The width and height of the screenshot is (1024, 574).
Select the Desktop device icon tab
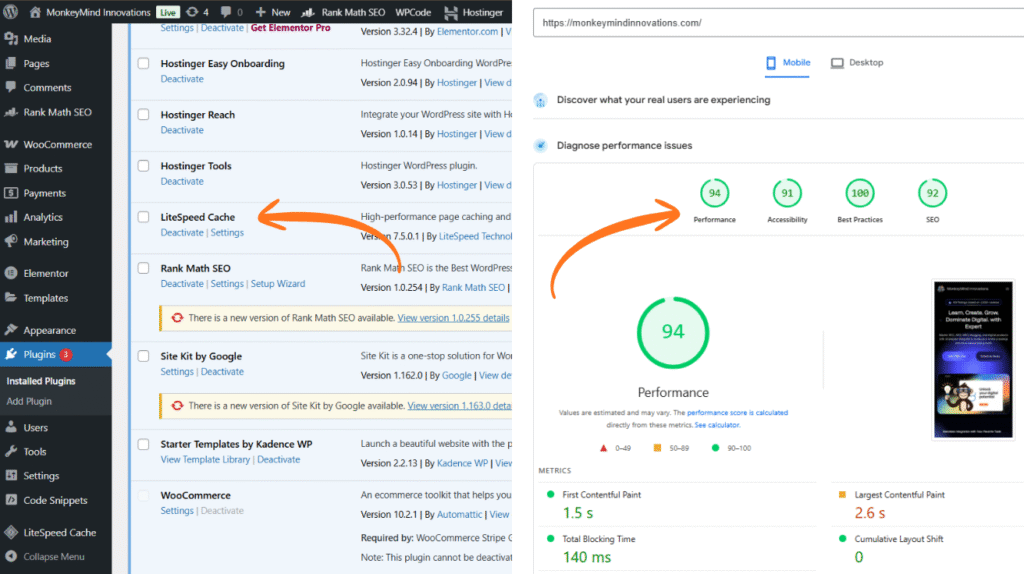pos(837,63)
